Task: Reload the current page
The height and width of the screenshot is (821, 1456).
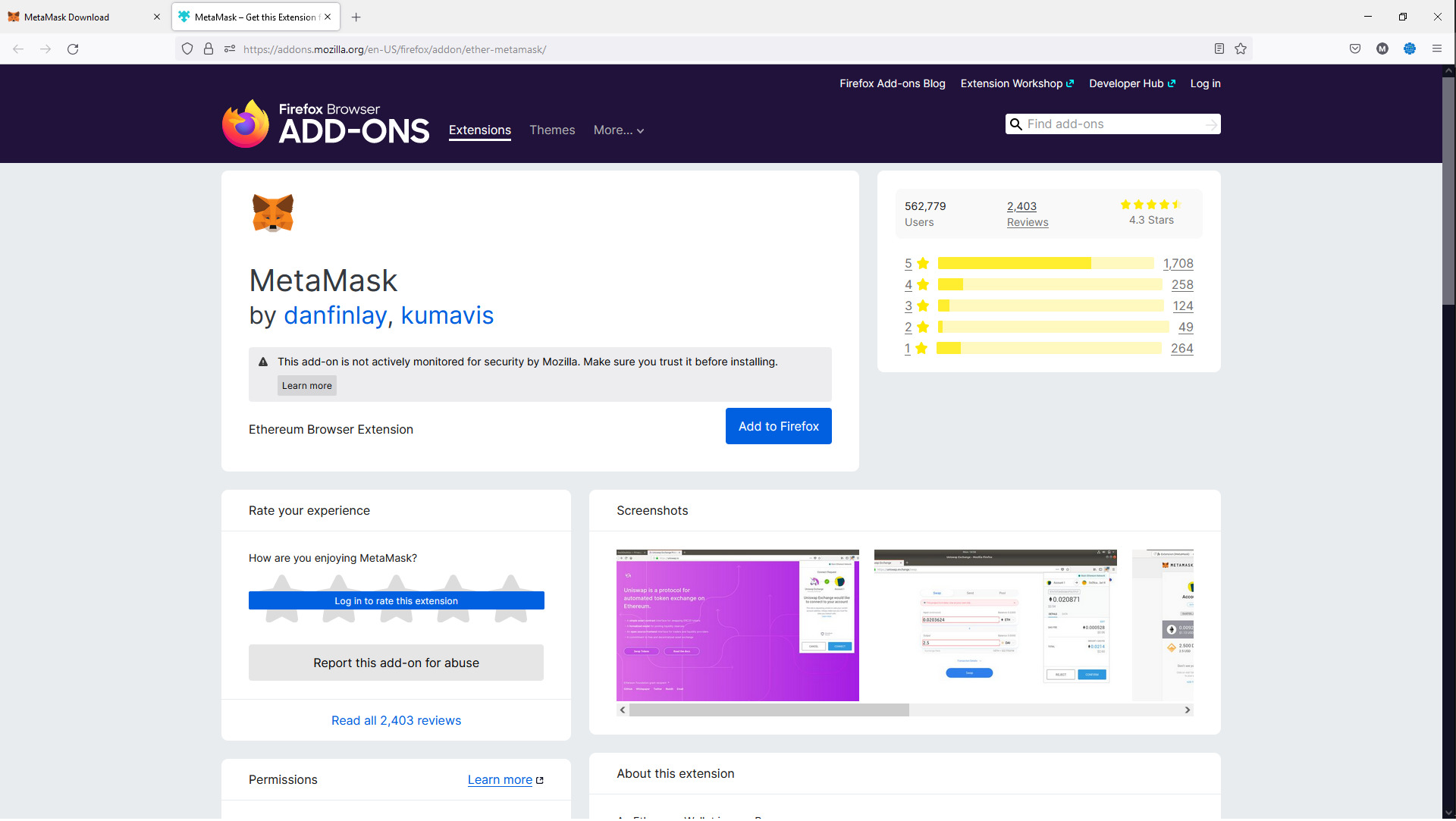Action: pyautogui.click(x=73, y=49)
